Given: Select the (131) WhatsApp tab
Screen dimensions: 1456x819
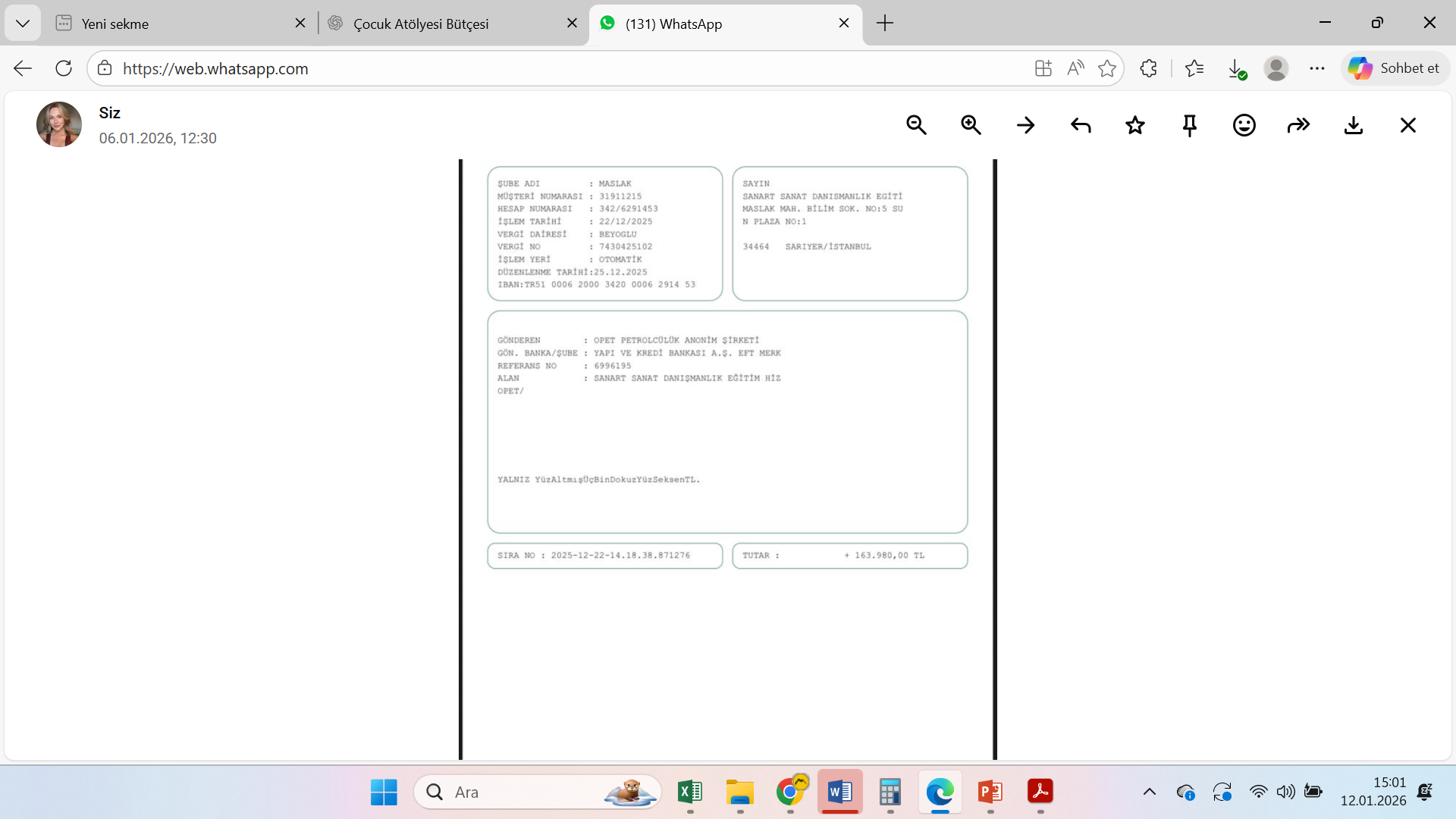Looking at the screenshot, I should (x=725, y=24).
